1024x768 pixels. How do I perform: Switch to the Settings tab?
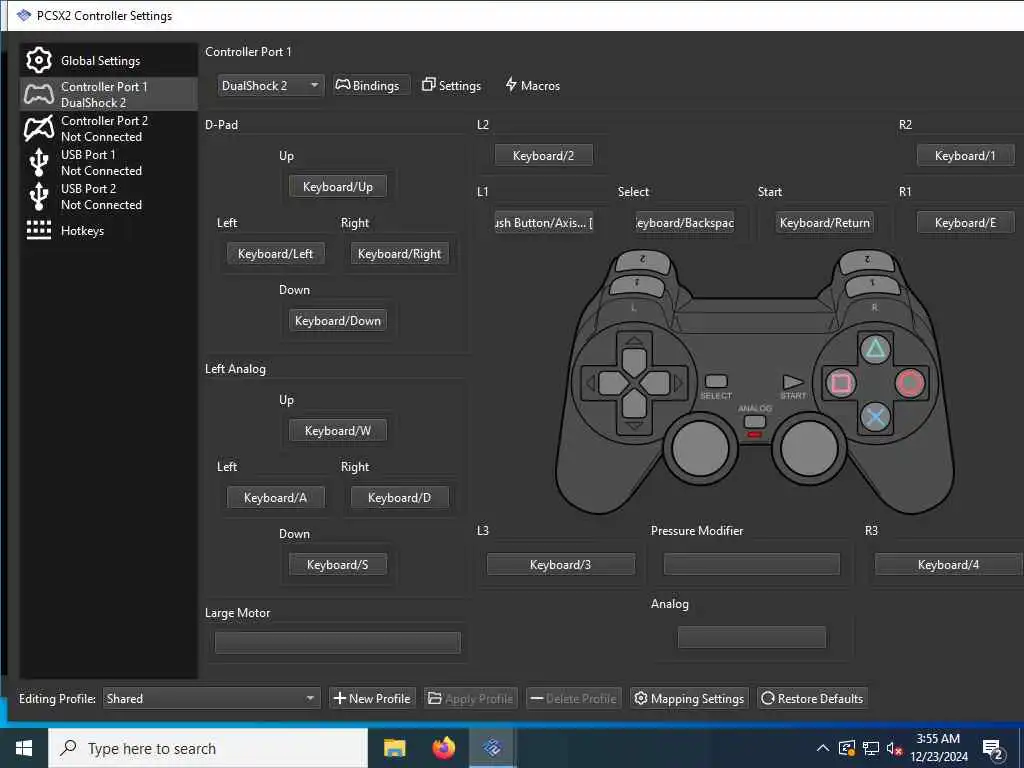[451, 86]
